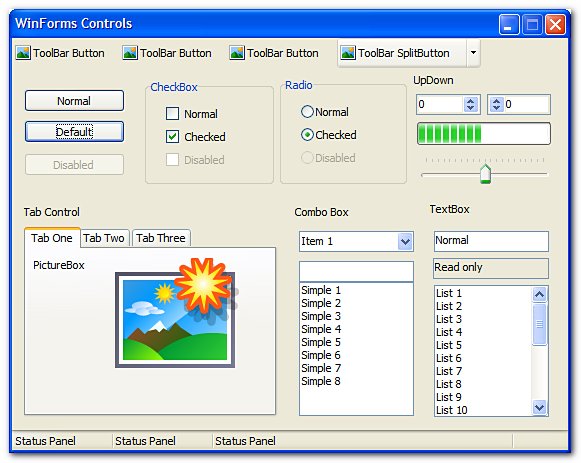This screenshot has height=463, width=581.
Task: Click the first ToolBar Button picture icon
Action: click(23, 53)
